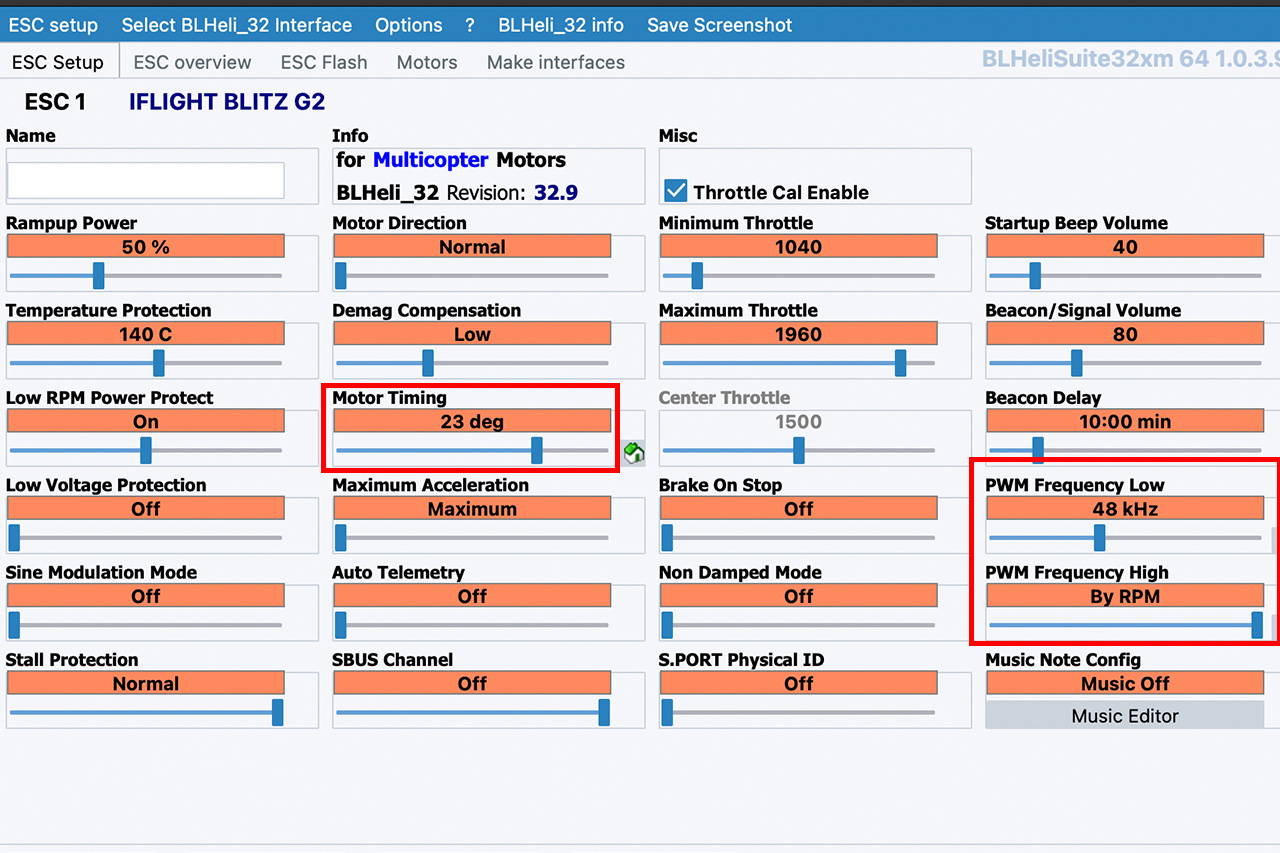The width and height of the screenshot is (1280, 853).
Task: Click the Maximum Acceleration Maximum value
Action: (x=472, y=508)
